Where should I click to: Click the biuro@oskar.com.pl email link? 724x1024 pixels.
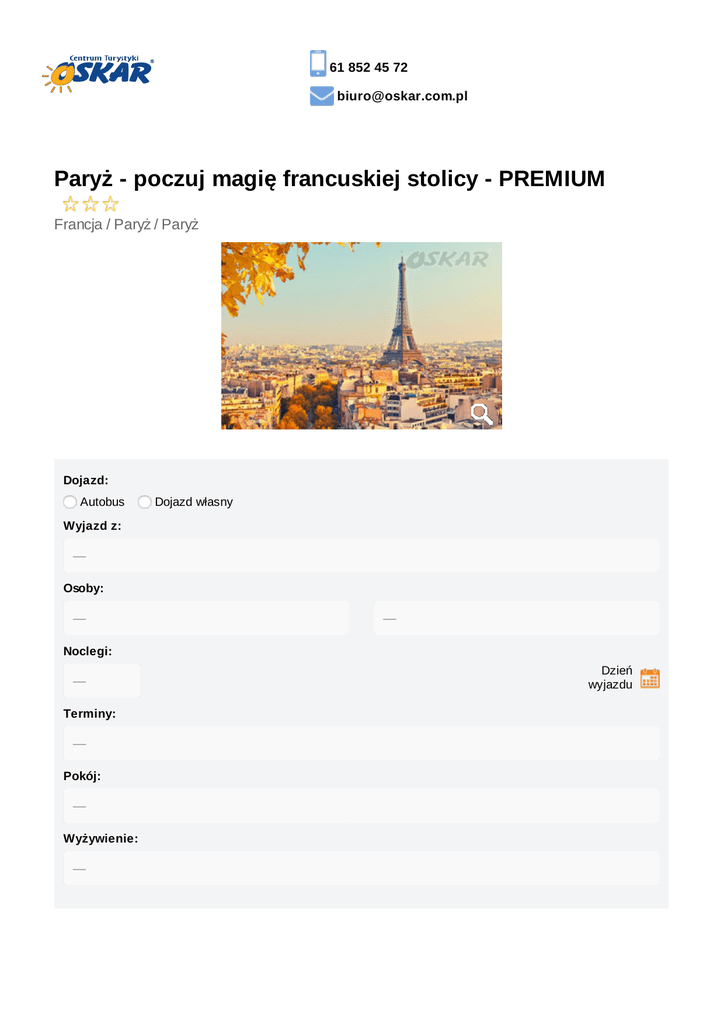coord(402,96)
